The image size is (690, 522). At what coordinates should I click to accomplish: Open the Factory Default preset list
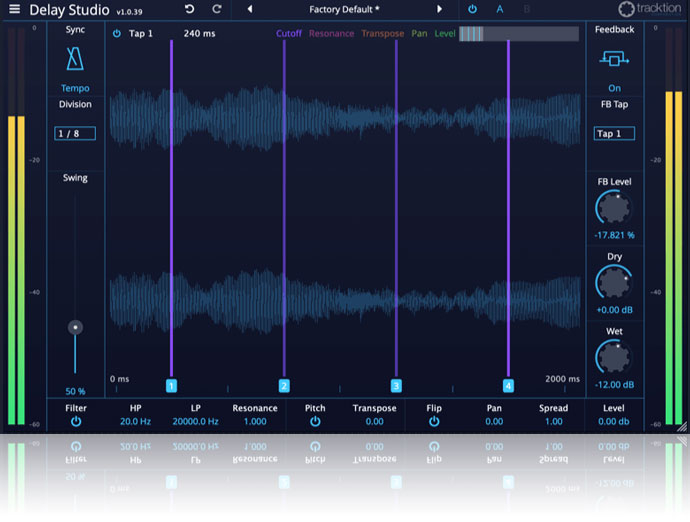tap(344, 10)
